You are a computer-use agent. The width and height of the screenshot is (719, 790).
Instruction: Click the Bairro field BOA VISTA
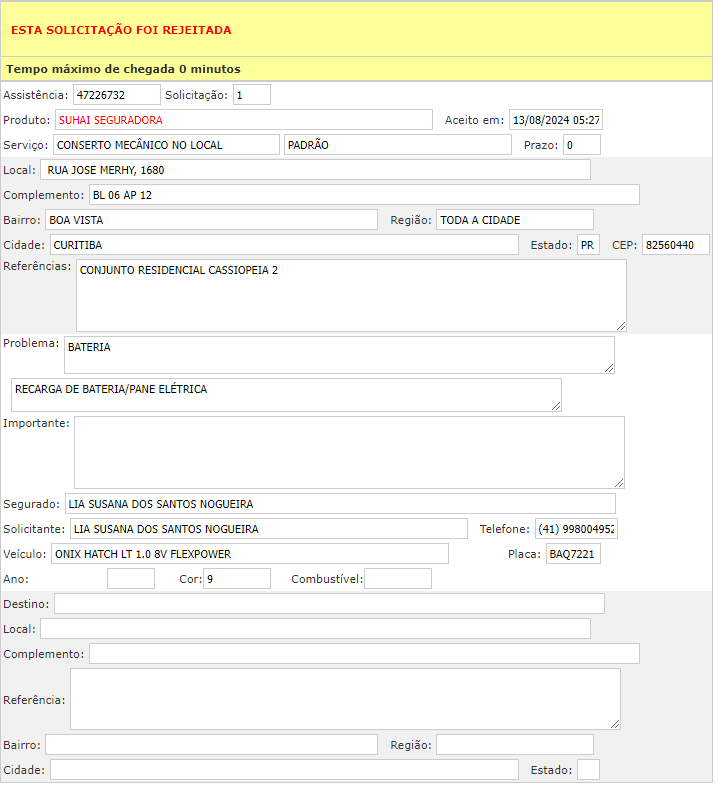(x=211, y=220)
